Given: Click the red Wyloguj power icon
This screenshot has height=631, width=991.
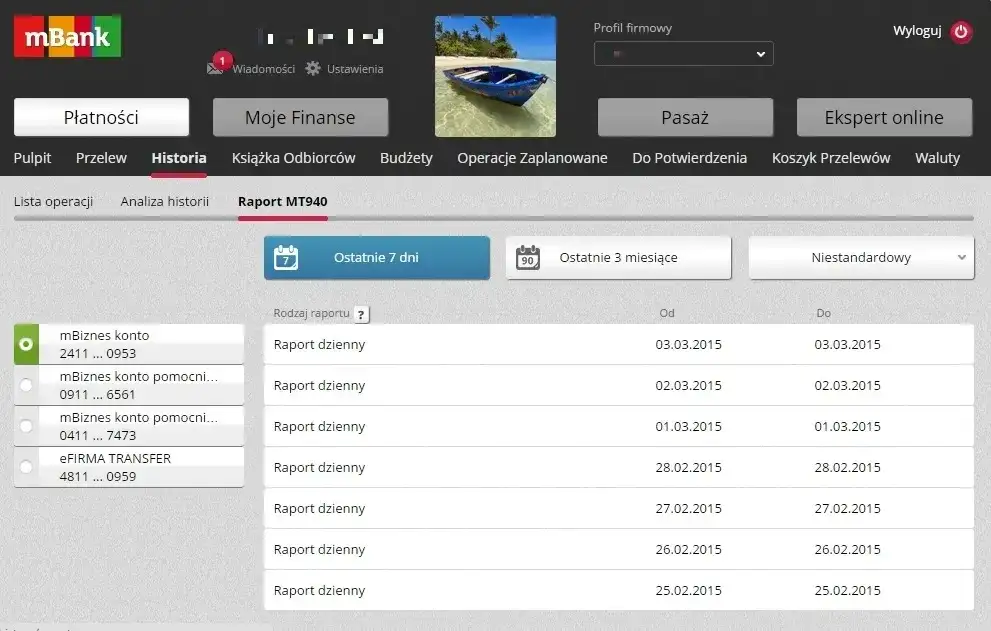Looking at the screenshot, I should point(961,32).
